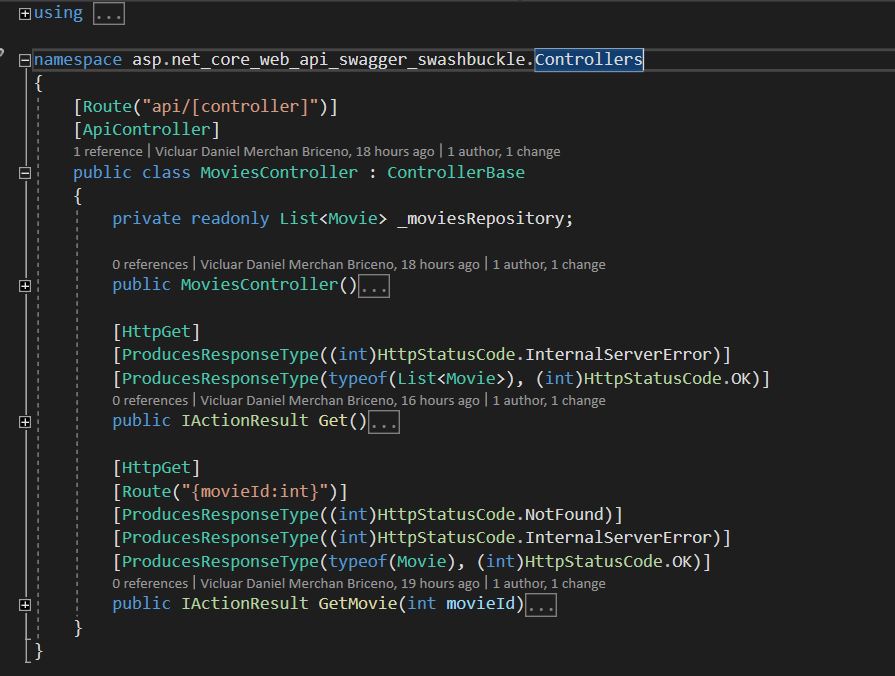Expand the GetMovie method plus marker

click(x=23, y=604)
